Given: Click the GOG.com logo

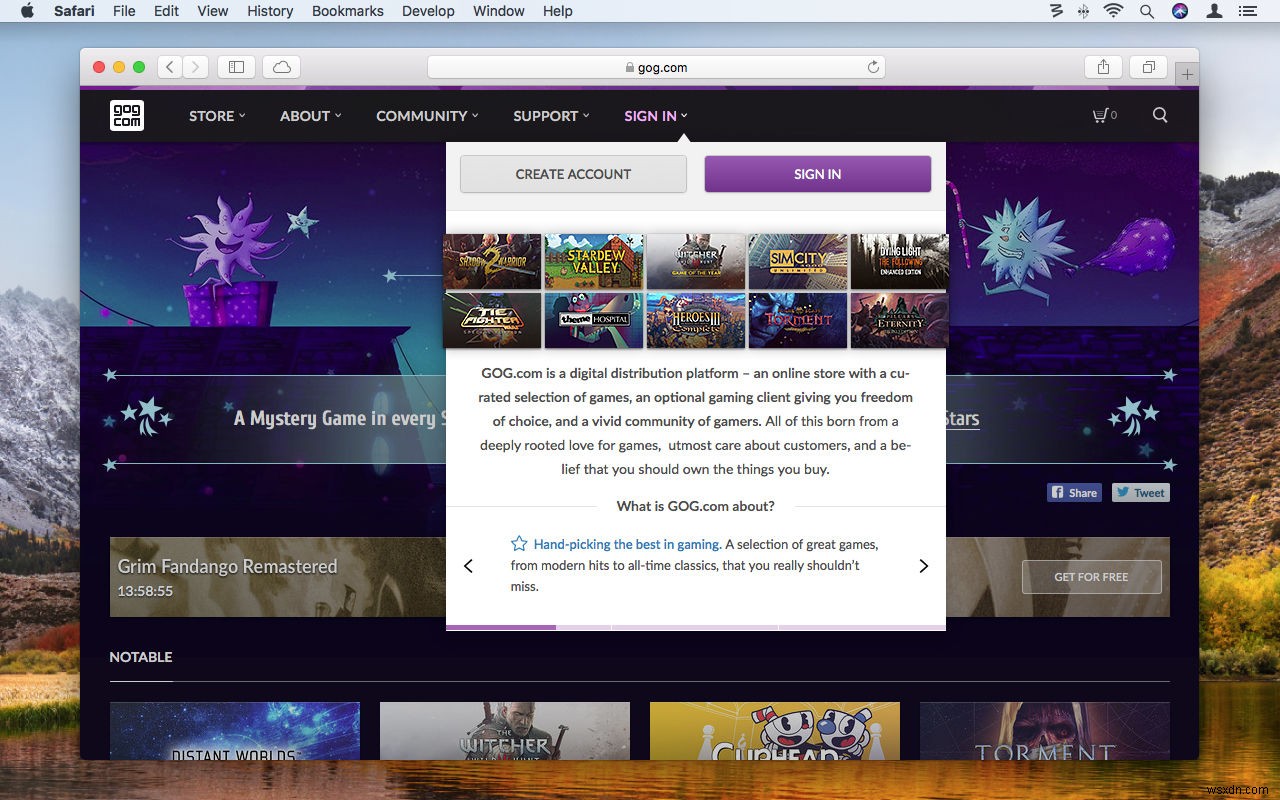Looking at the screenshot, I should point(126,115).
